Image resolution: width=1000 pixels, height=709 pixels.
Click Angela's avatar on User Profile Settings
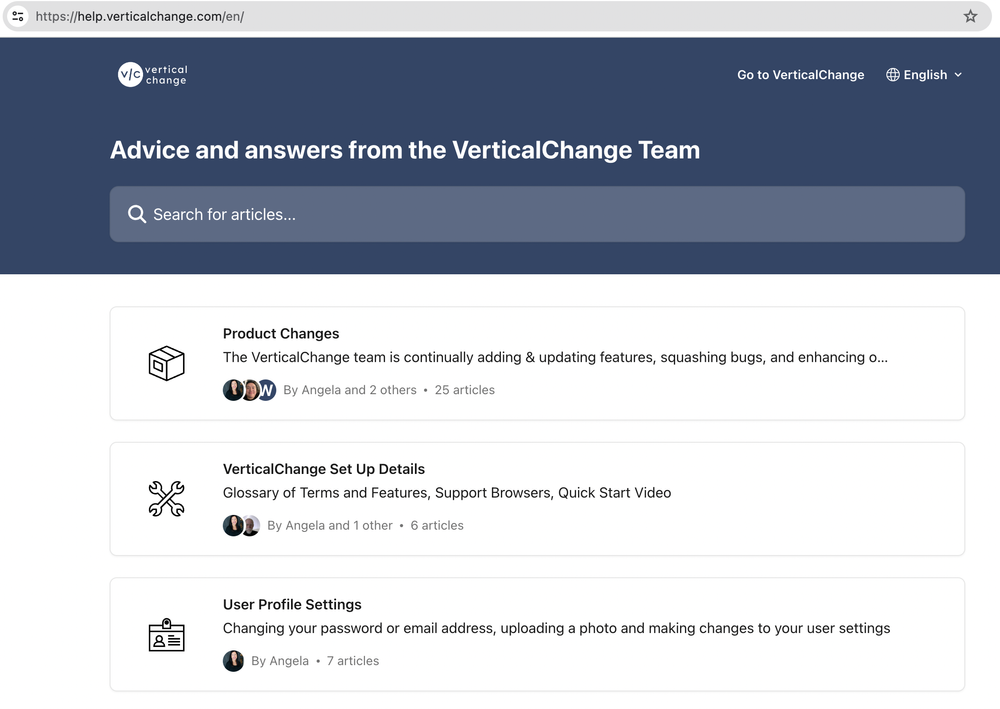click(233, 661)
